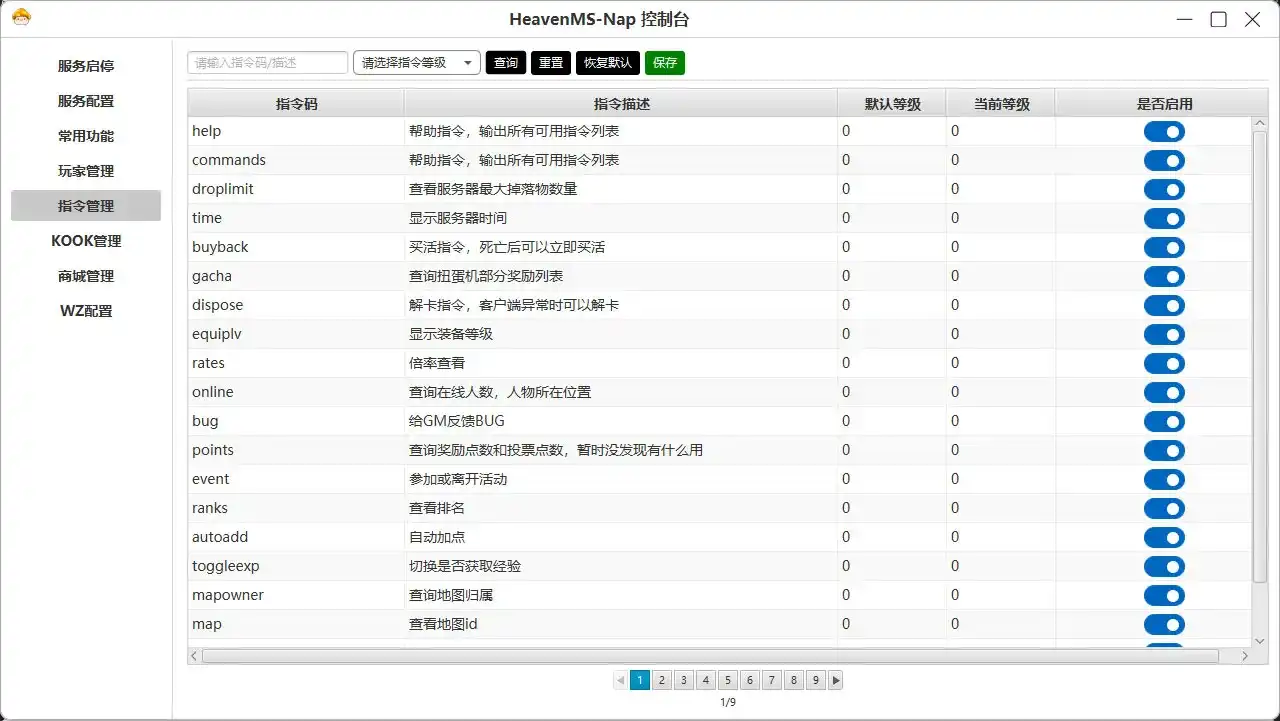Viewport: 1280px width, 721px height.
Task: Disable the help command toggle
Action: coord(1164,132)
